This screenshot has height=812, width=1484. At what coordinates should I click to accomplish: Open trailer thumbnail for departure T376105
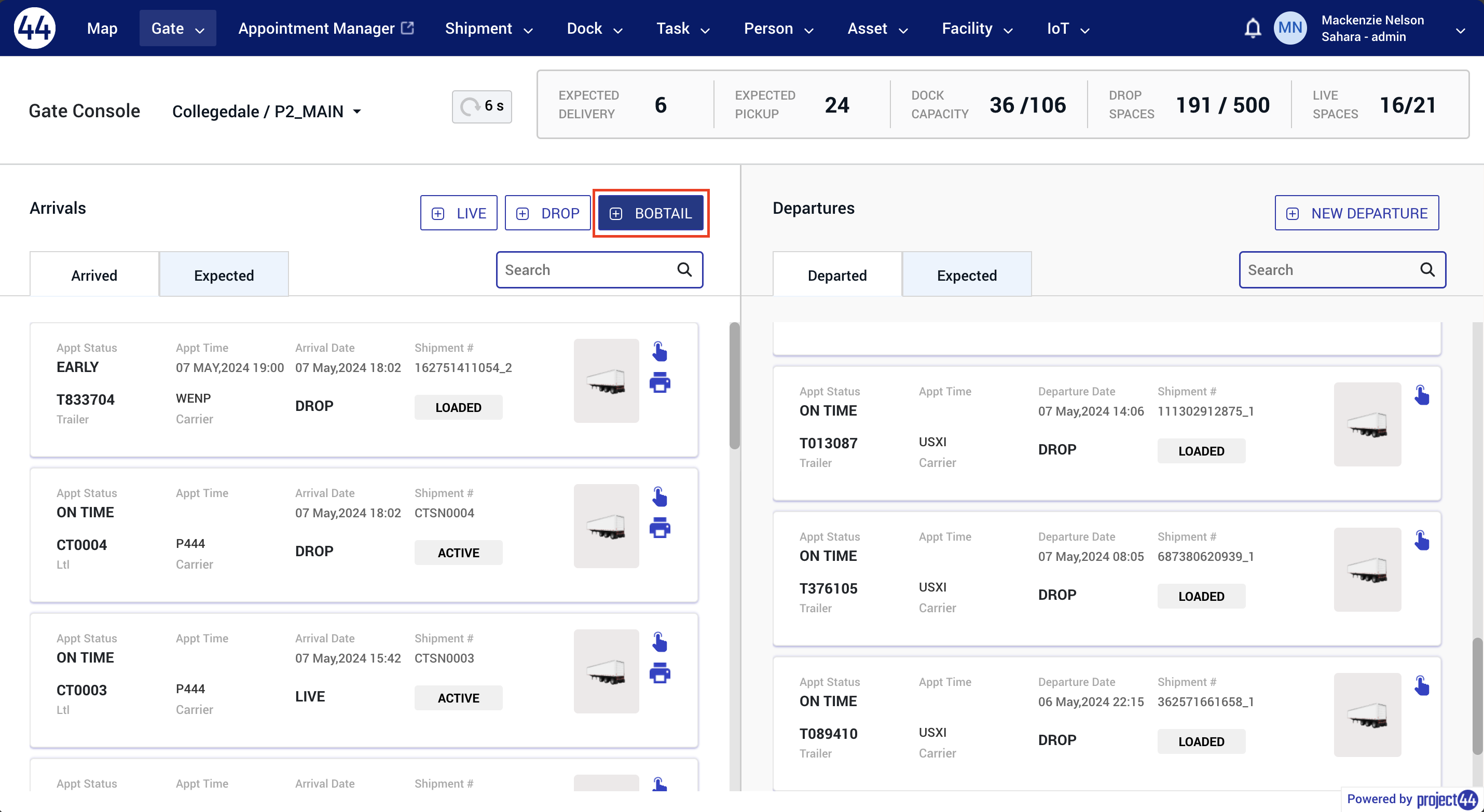1368,570
